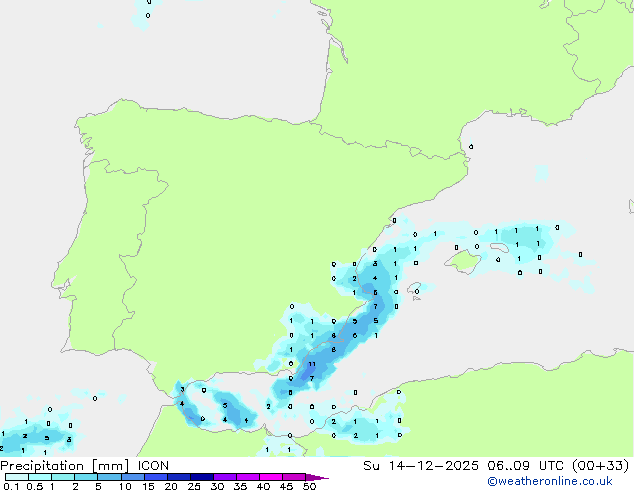Click the '11' precipitation value on the map

click(311, 364)
